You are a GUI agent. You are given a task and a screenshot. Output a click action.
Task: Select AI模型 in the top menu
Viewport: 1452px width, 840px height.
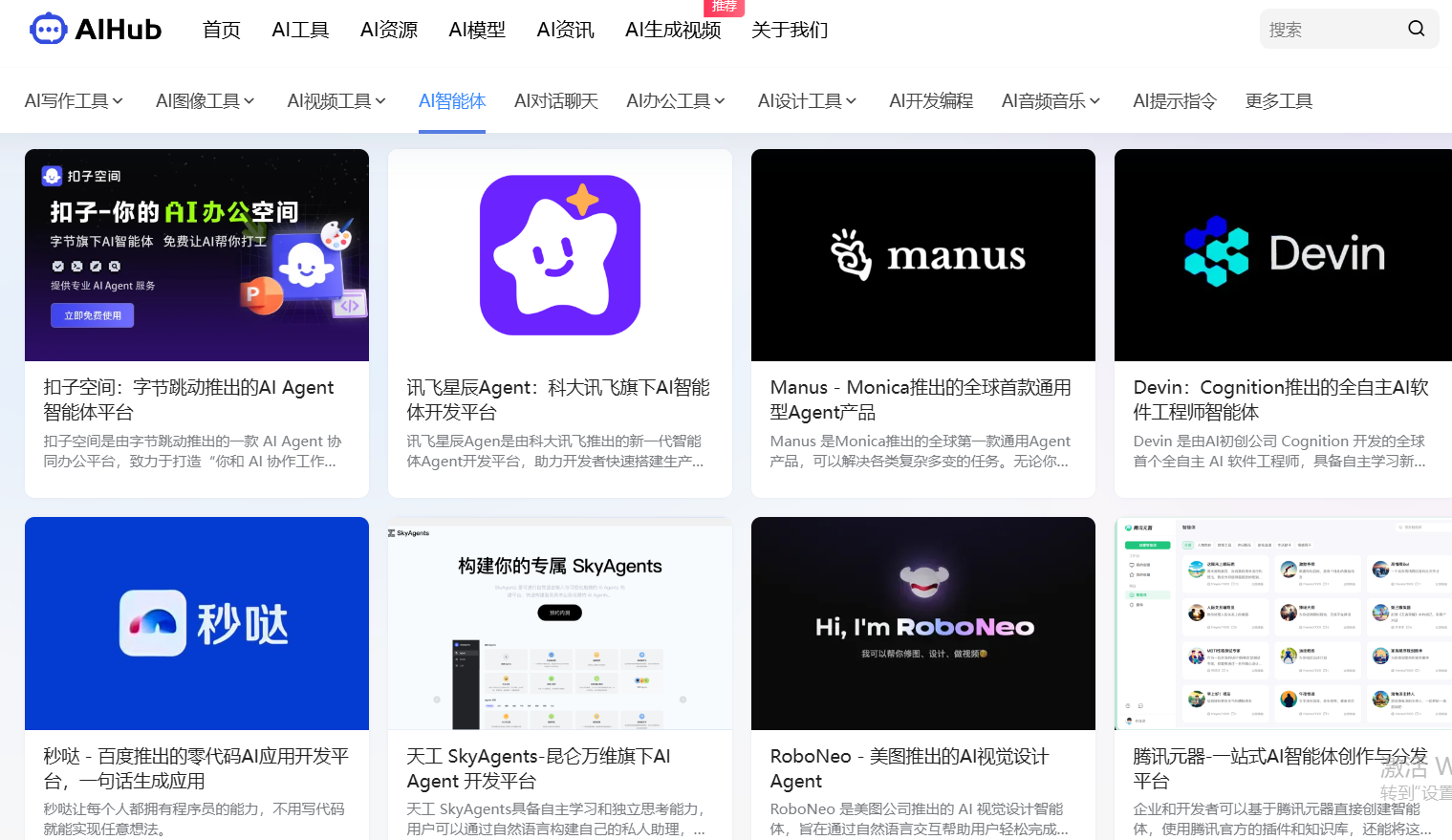click(477, 30)
